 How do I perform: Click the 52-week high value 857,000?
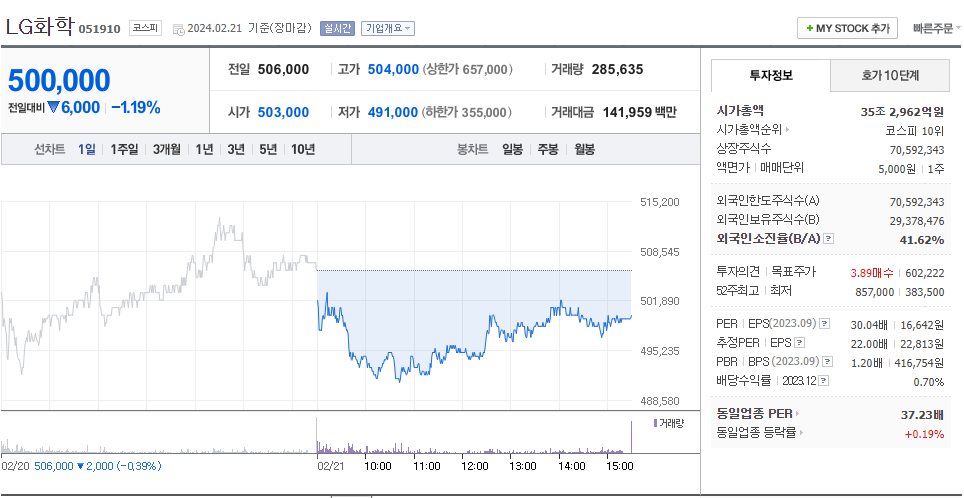tap(875, 292)
